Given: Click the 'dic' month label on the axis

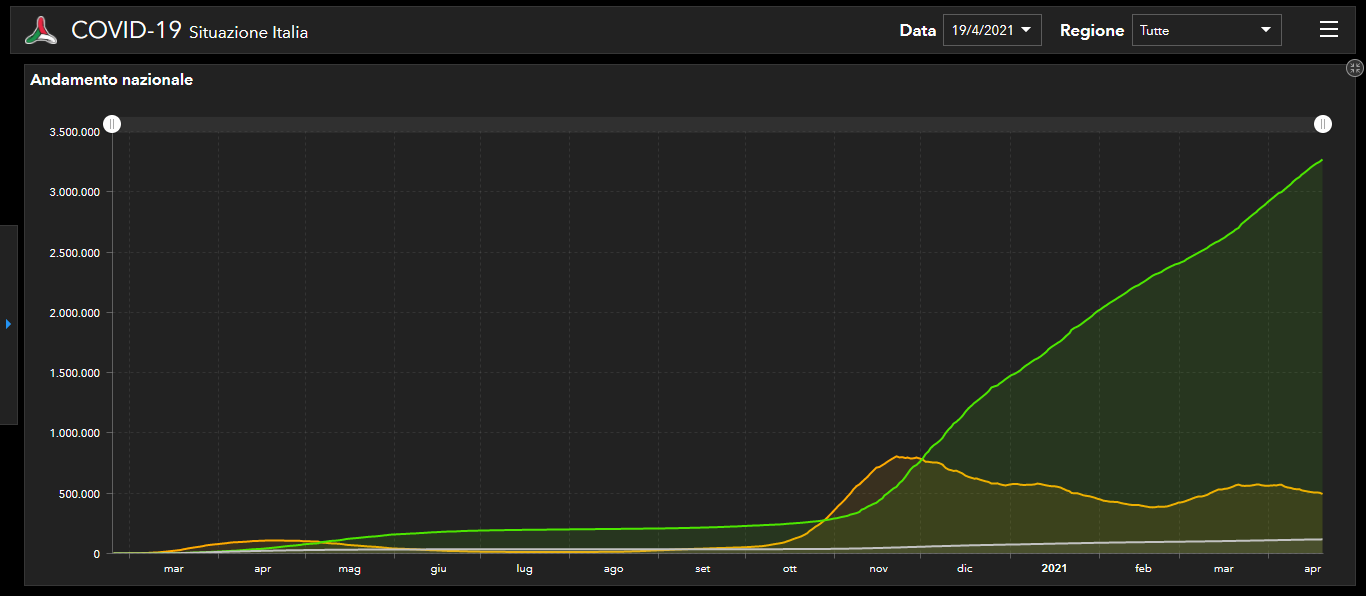Looking at the screenshot, I should 964,569.
